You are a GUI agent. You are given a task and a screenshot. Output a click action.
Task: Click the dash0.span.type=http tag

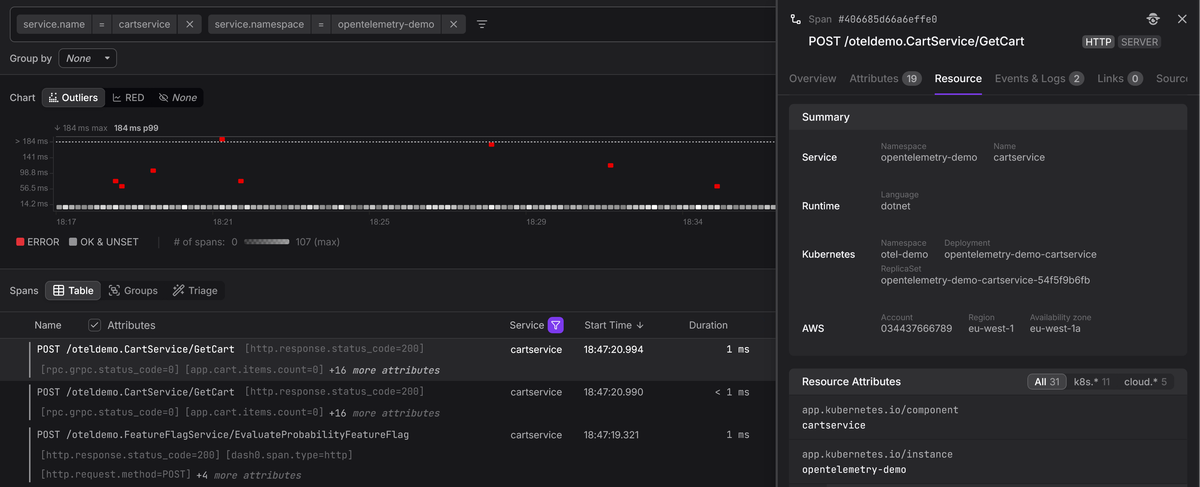tap(290, 455)
